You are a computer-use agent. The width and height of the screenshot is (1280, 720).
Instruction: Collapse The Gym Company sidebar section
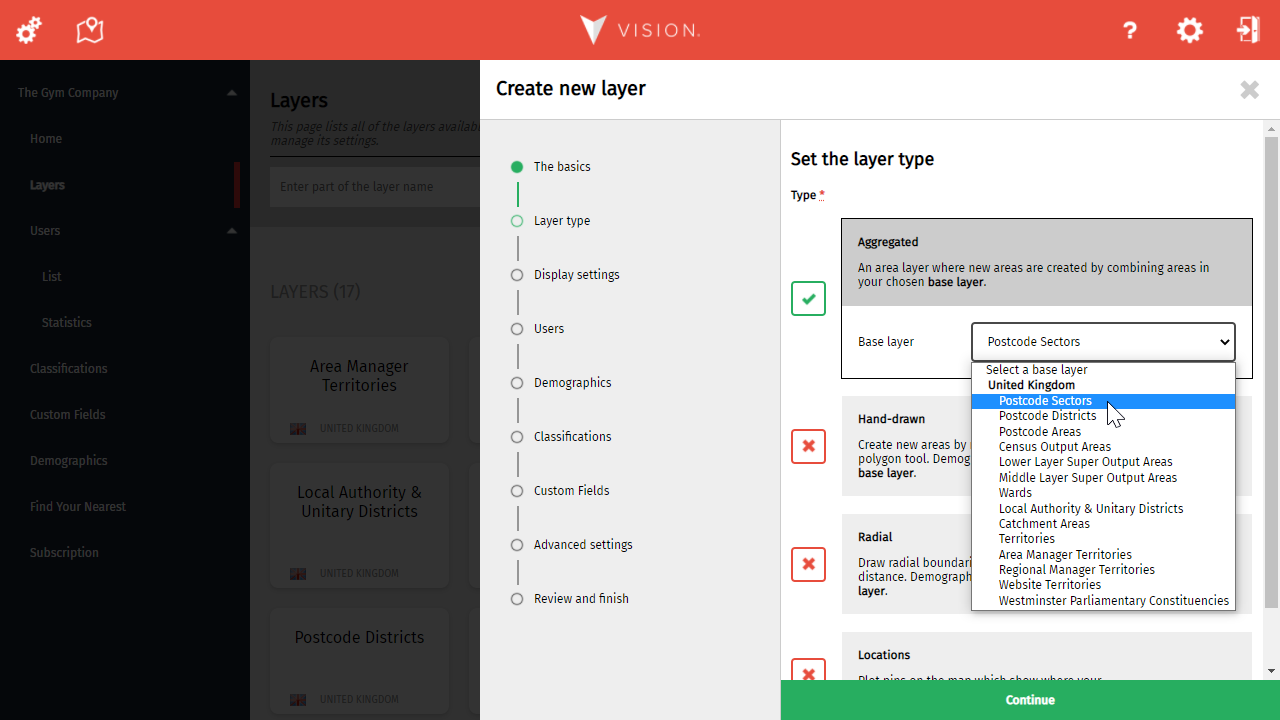[x=231, y=93]
